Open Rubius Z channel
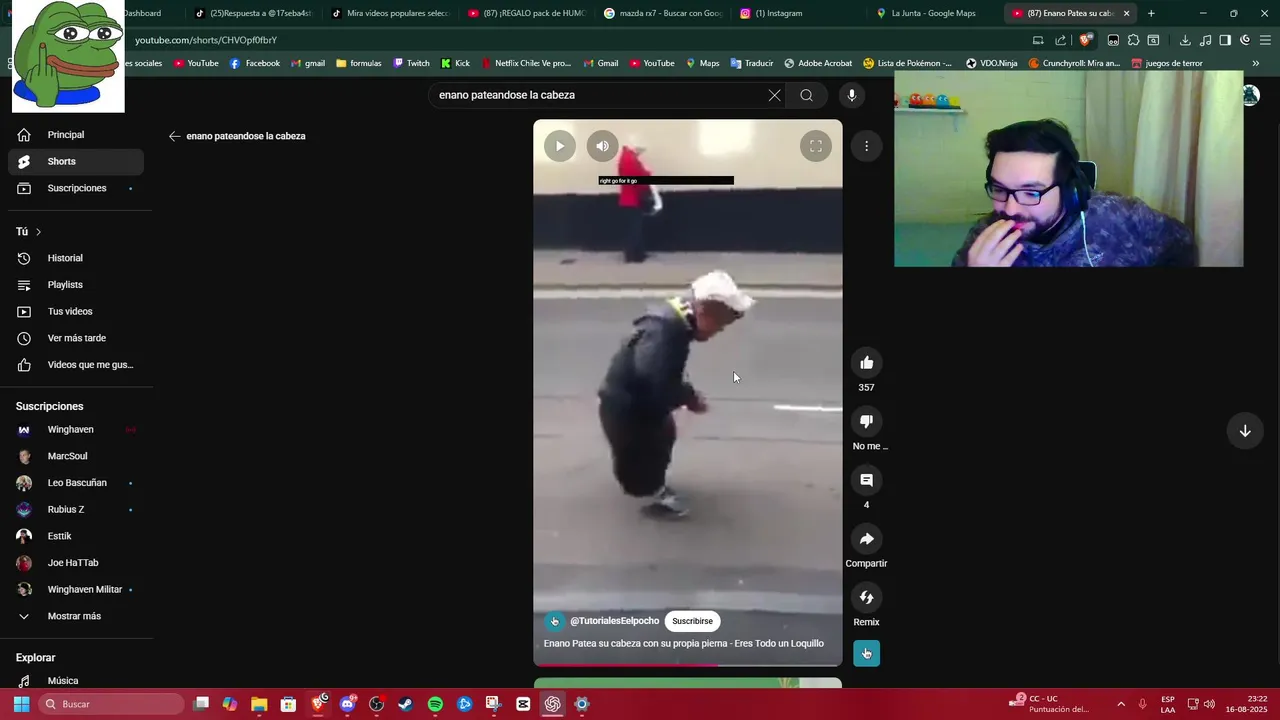The height and width of the screenshot is (720, 1280). point(76,510)
